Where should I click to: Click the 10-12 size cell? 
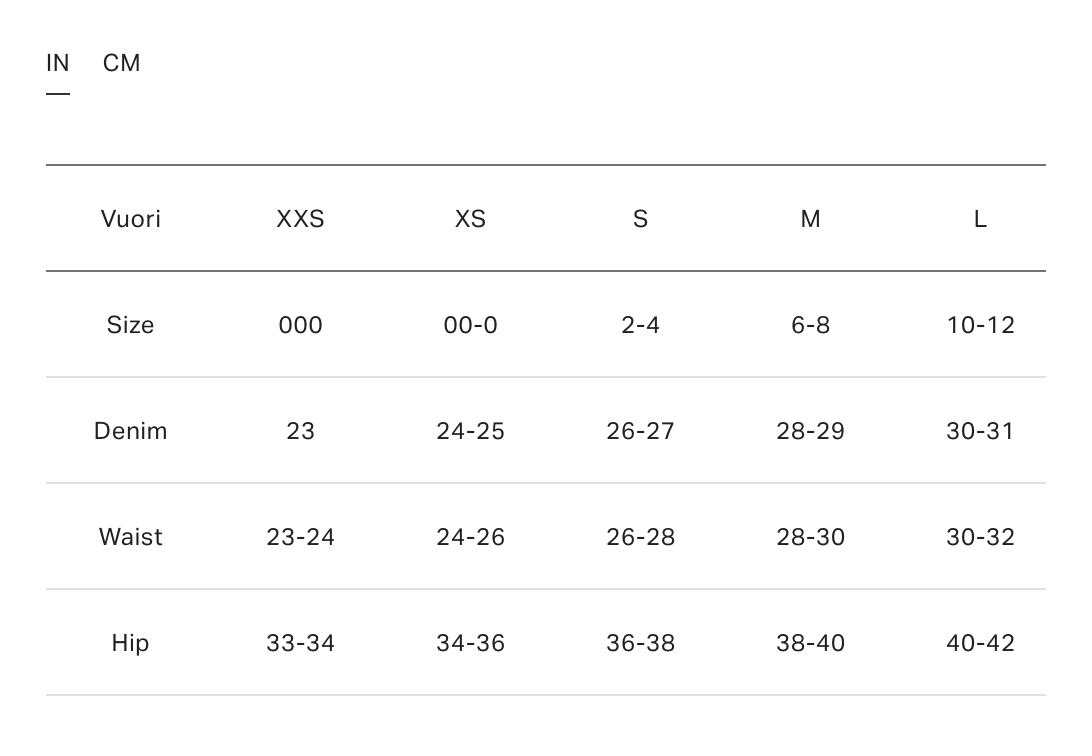point(981,325)
